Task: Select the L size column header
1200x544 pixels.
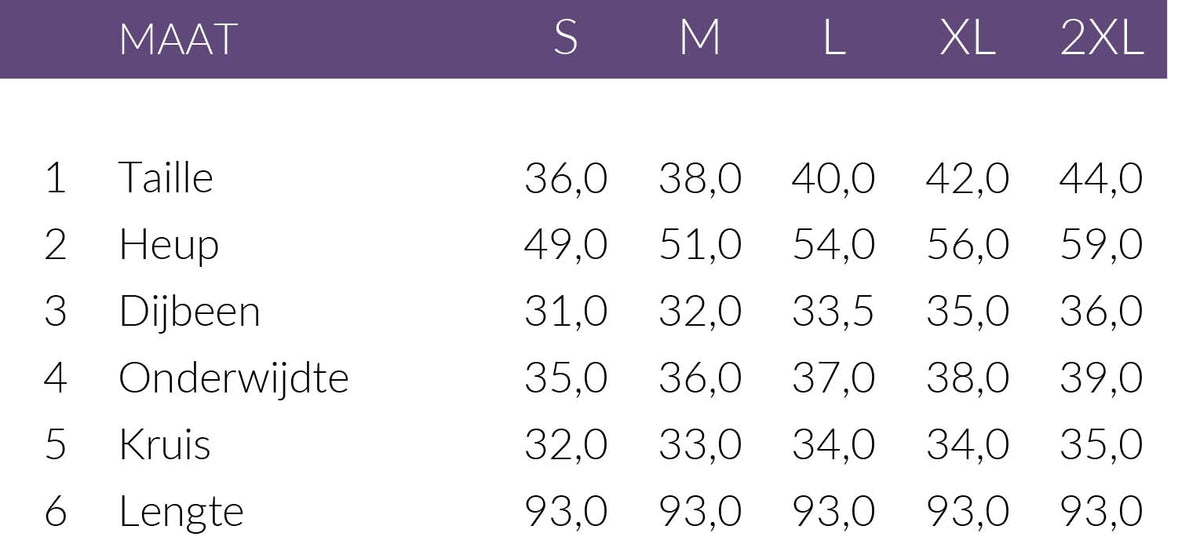Action: (833, 39)
